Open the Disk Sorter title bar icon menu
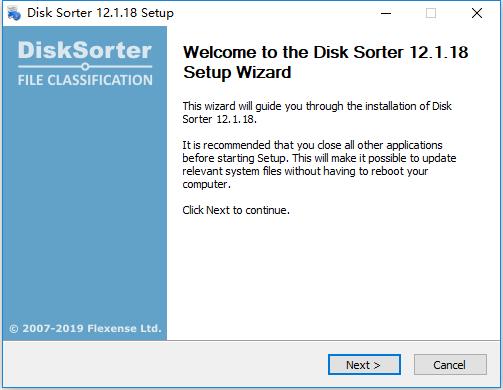The height and width of the screenshot is (390, 503). coord(14,13)
